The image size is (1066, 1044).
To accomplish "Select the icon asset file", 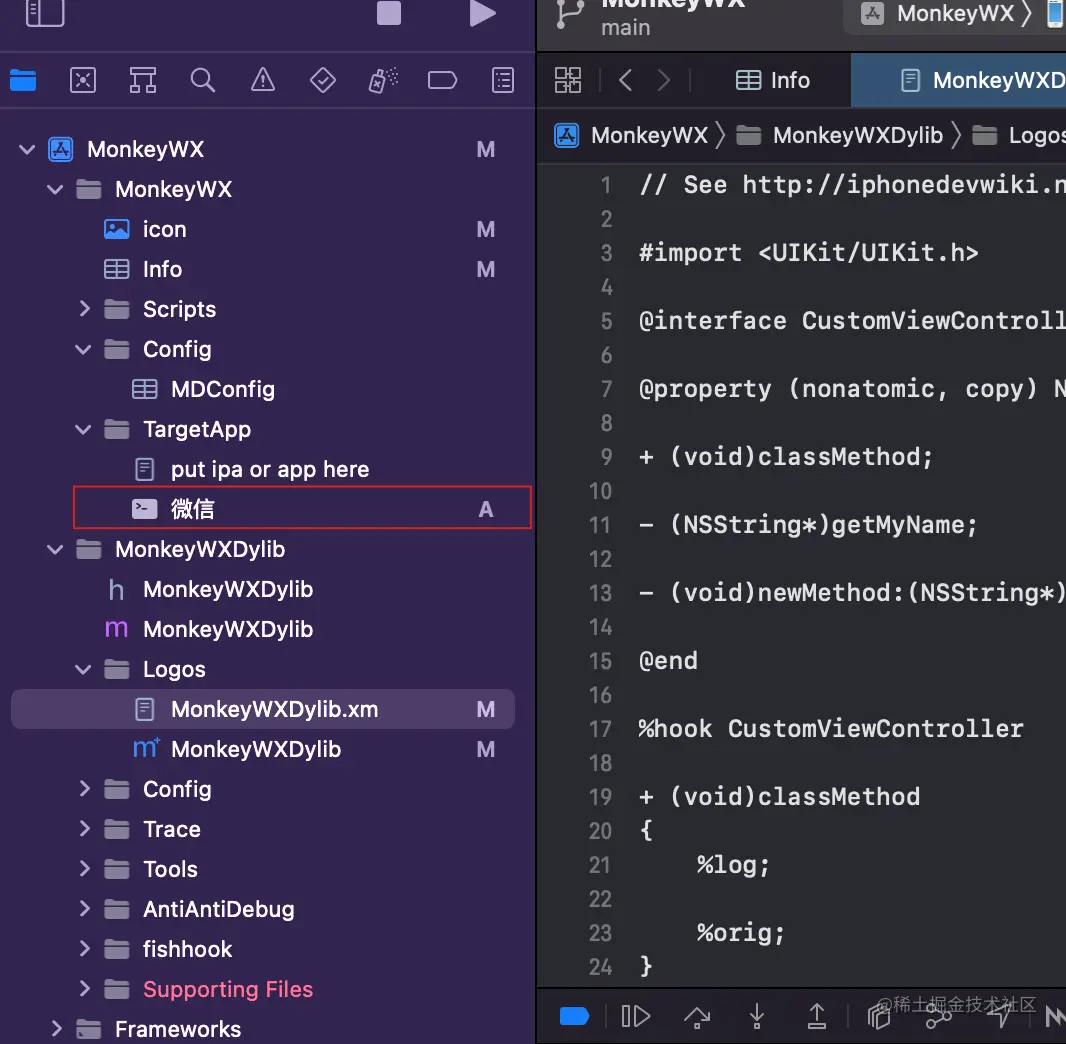I will click(x=262, y=230).
